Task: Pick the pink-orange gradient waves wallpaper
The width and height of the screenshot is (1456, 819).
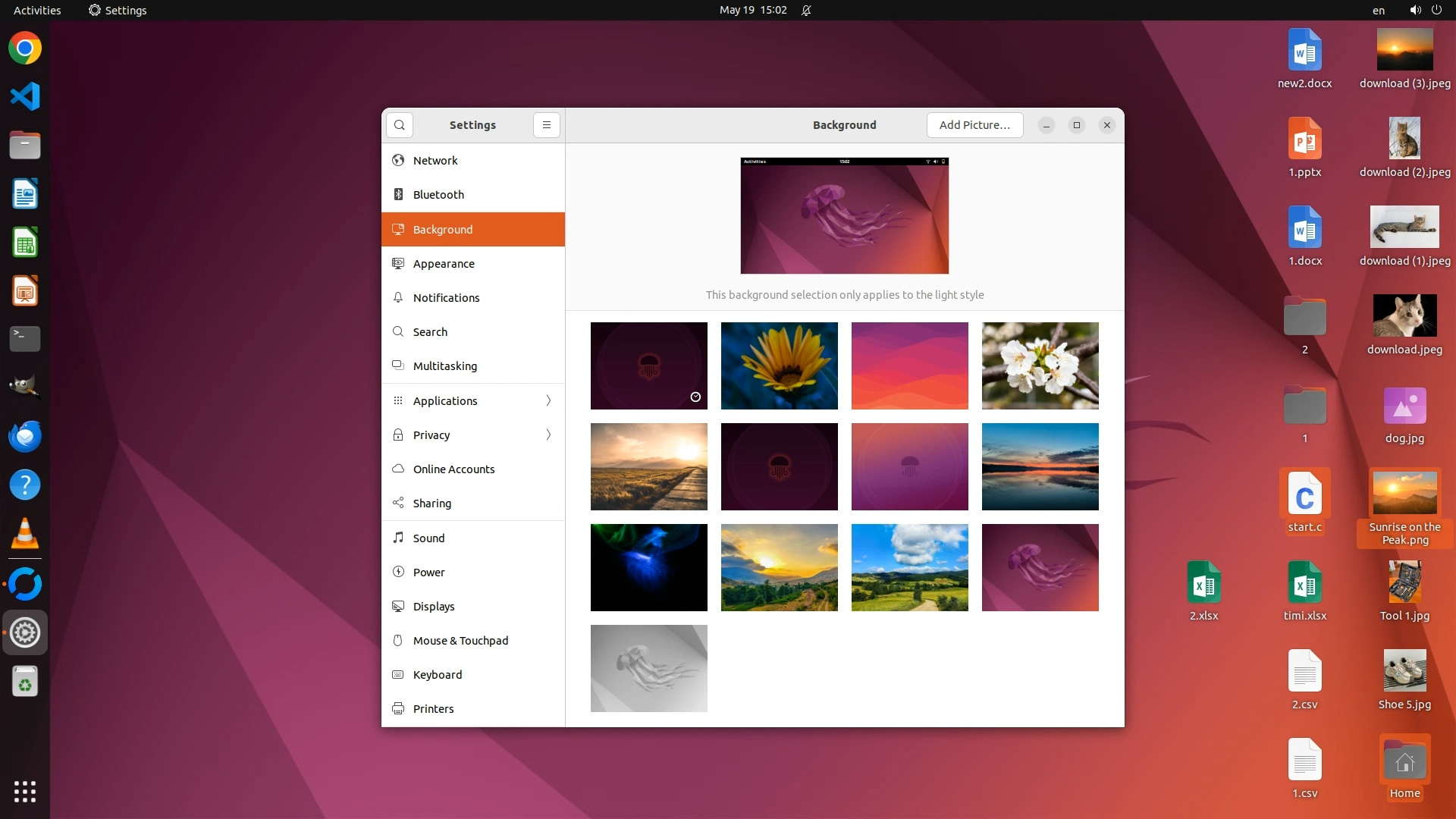Action: [x=909, y=366]
